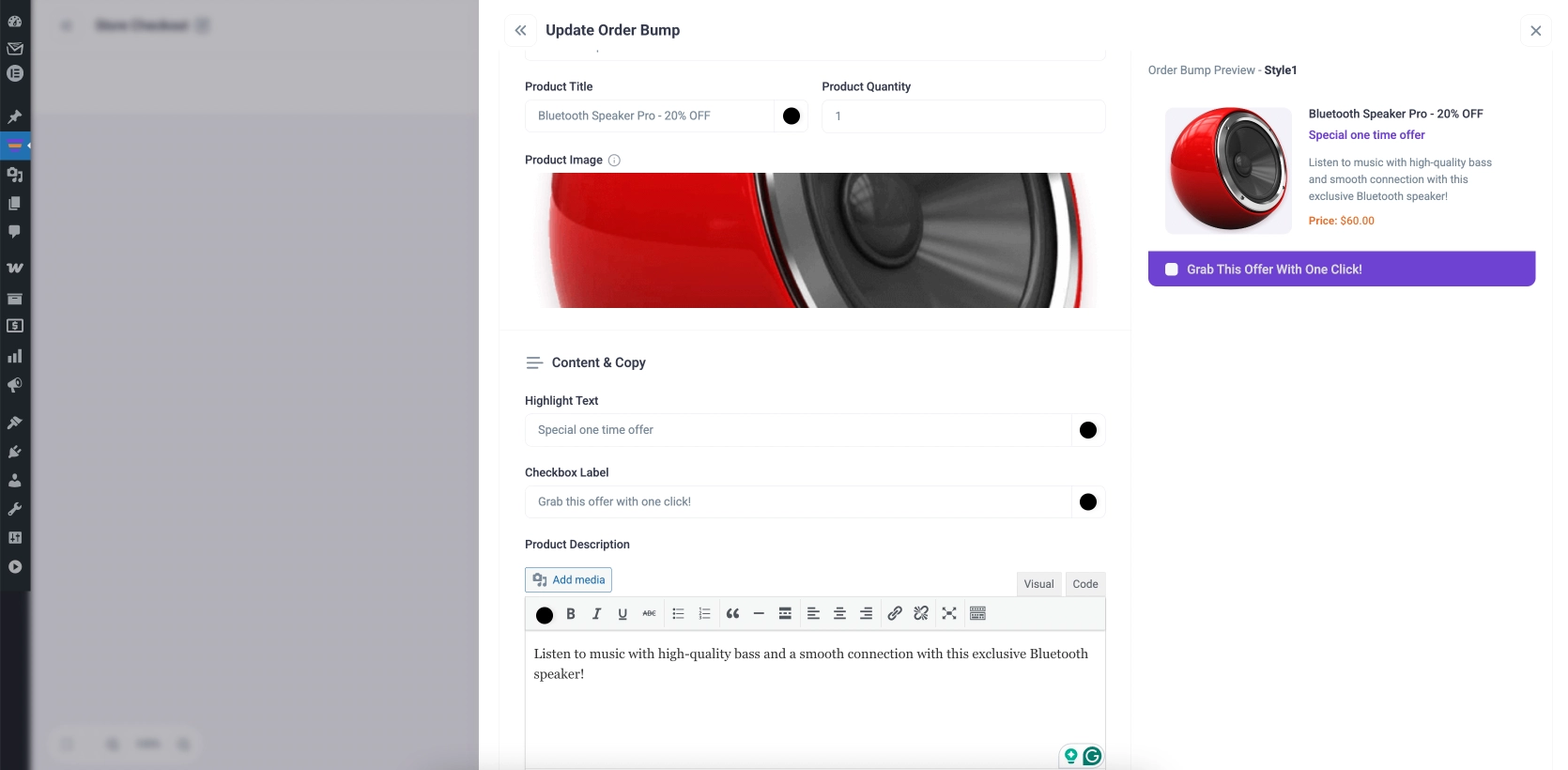Image resolution: width=1568 pixels, height=770 pixels.
Task: Open Highlight Text color swatch
Action: [1088, 430]
